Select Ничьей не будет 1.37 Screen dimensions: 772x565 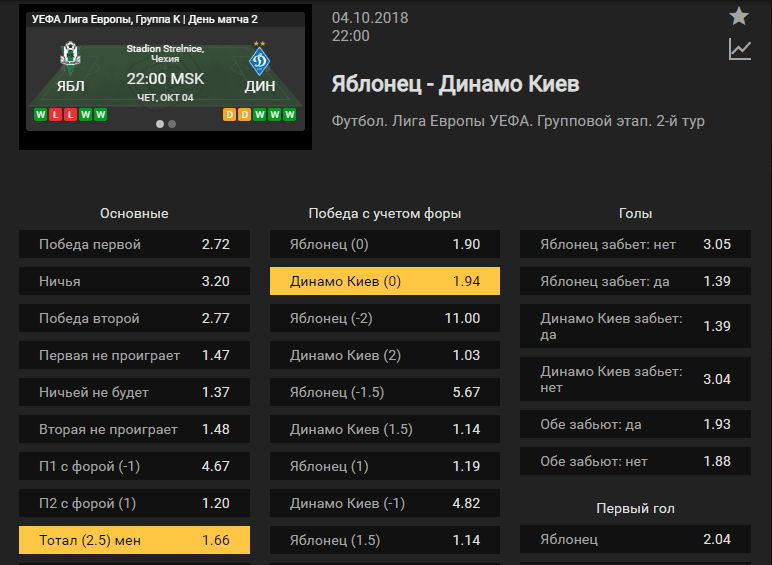(134, 392)
